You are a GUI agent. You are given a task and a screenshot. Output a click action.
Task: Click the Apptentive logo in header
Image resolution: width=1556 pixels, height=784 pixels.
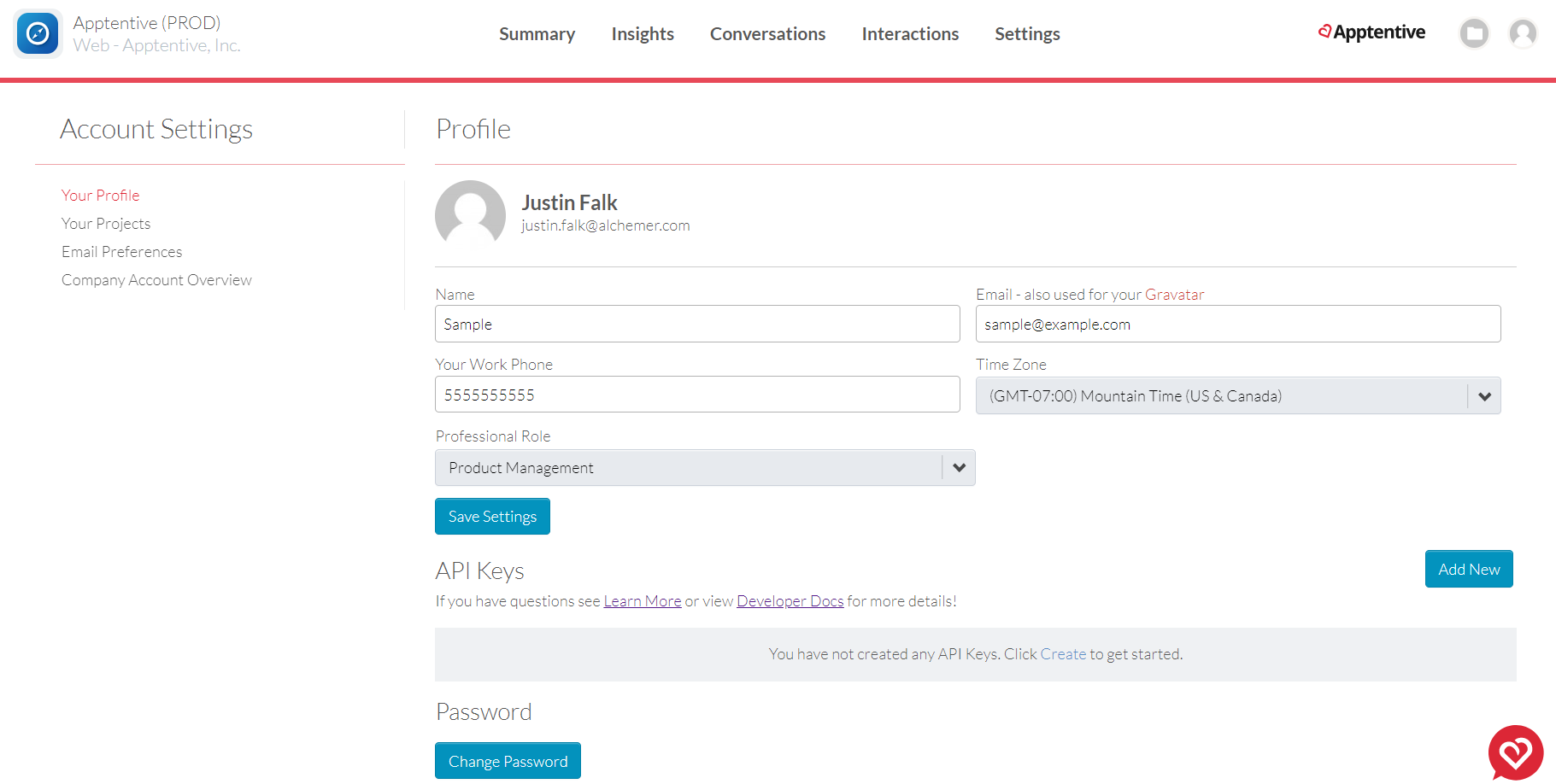click(x=1371, y=32)
